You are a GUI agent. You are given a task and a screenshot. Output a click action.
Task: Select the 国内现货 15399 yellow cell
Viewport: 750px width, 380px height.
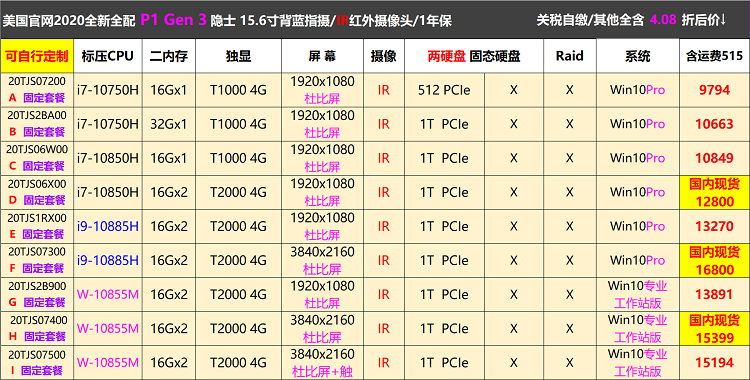(714, 329)
